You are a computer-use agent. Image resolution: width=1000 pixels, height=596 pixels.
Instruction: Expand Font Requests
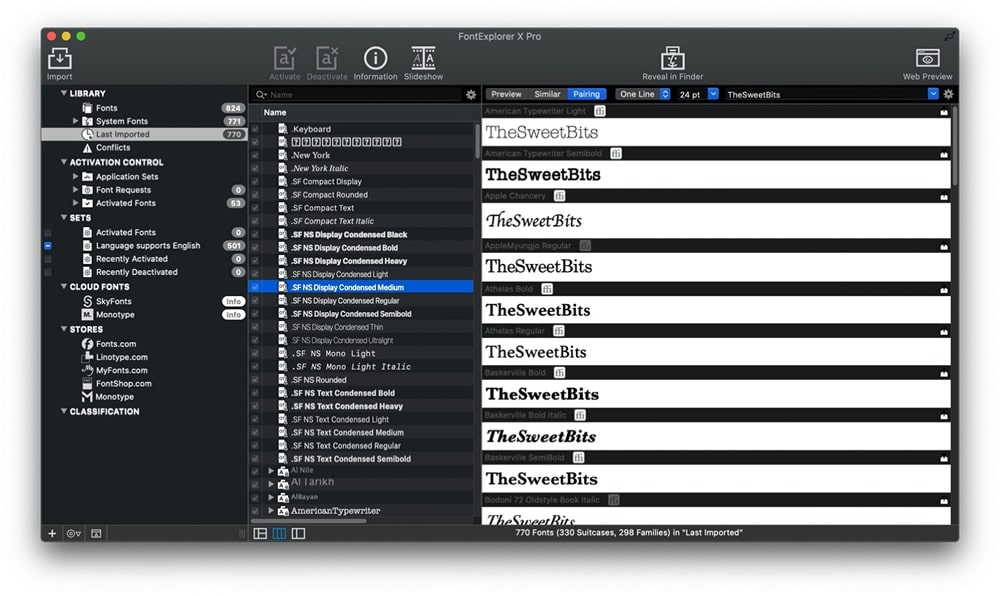point(75,189)
